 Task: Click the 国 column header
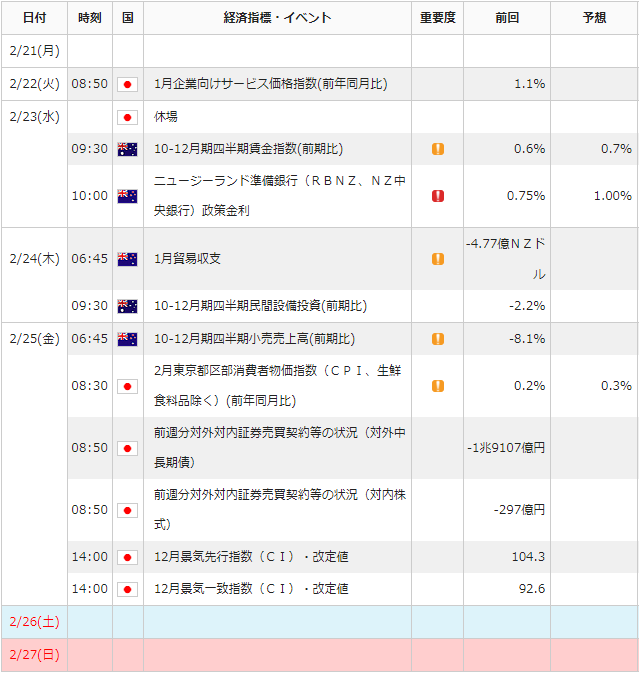pyautogui.click(x=128, y=18)
